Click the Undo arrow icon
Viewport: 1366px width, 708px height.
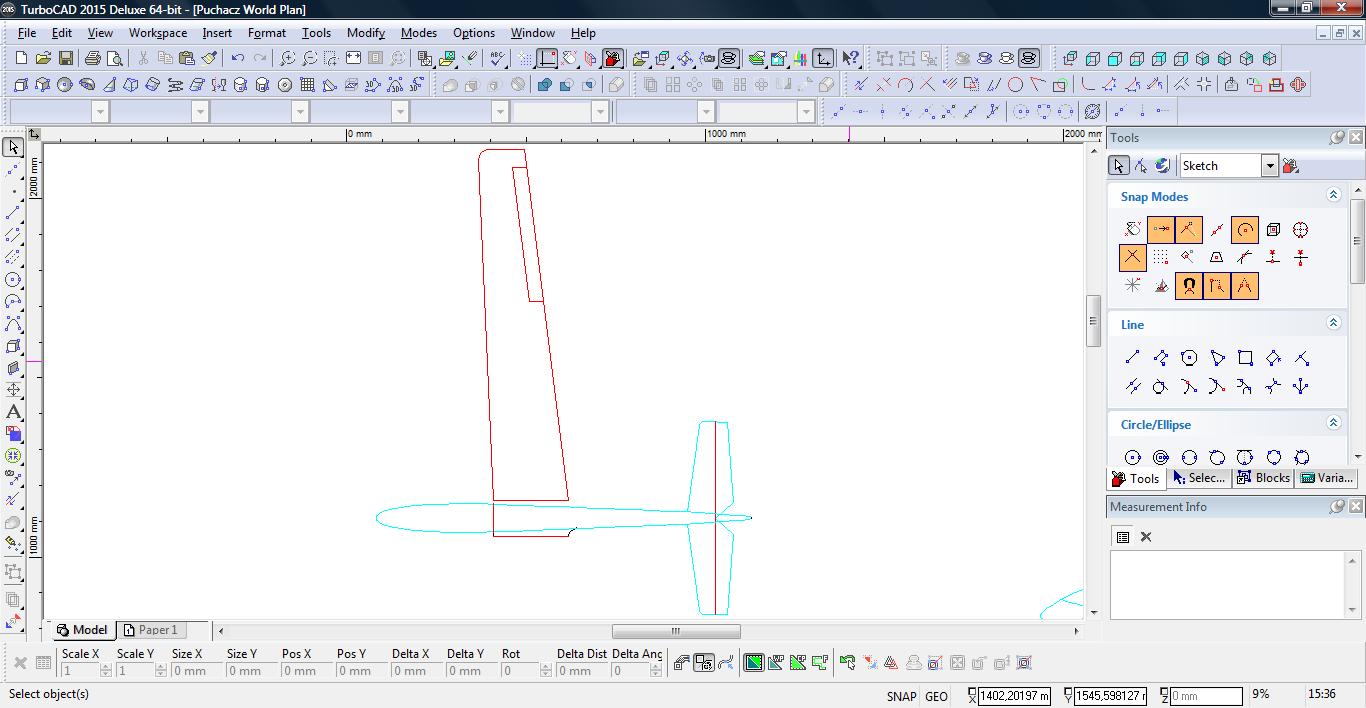pos(238,59)
